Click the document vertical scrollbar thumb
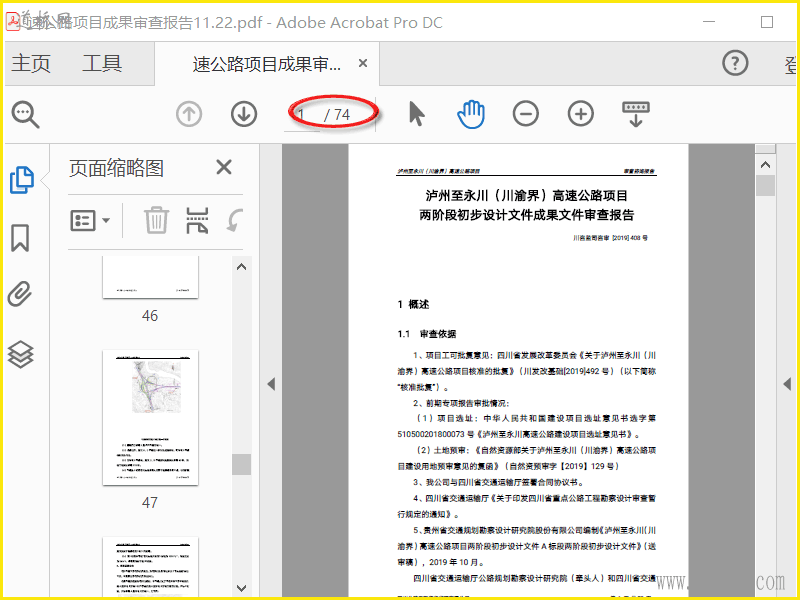This screenshot has height=600, width=800. click(x=765, y=186)
